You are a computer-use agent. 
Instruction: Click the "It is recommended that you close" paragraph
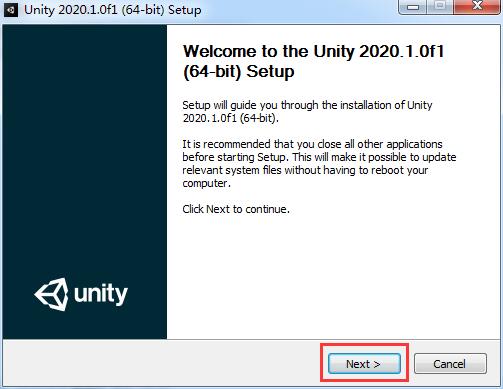[319, 163]
